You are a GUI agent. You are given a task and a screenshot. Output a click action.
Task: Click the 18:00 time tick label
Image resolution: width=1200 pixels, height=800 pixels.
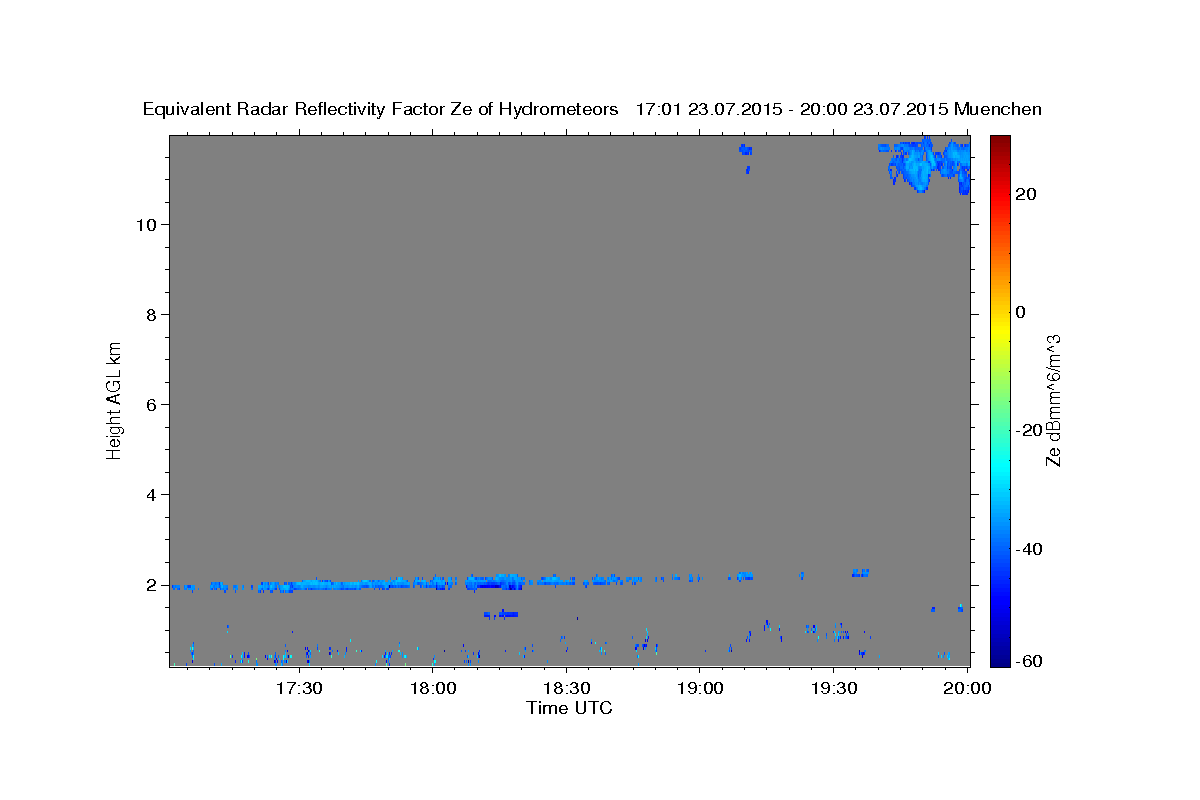[x=433, y=688]
